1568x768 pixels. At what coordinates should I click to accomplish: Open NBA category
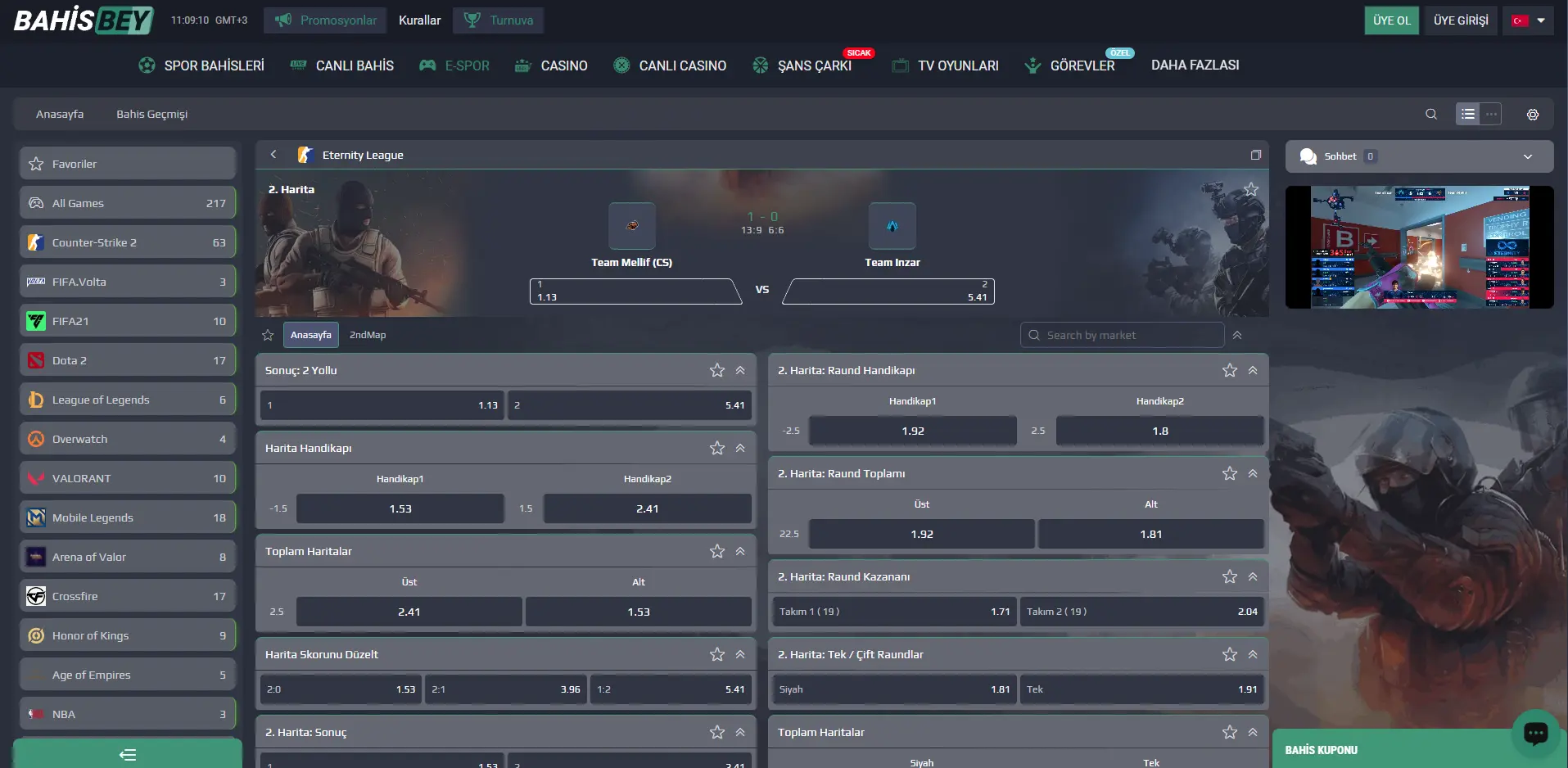click(x=128, y=714)
